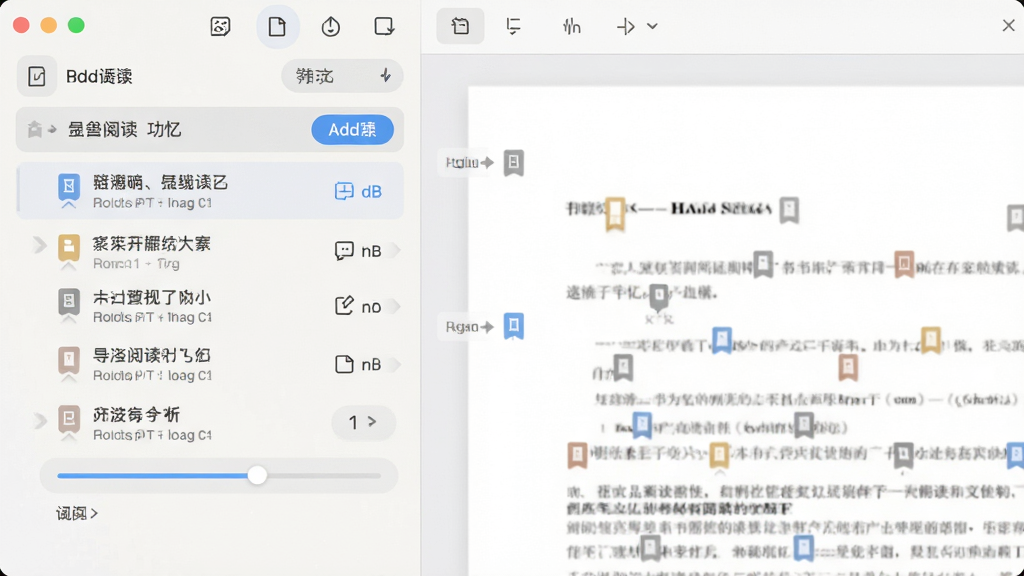Open the timer clock icon in sidebar header
The width and height of the screenshot is (1024, 576).
pos(330,27)
